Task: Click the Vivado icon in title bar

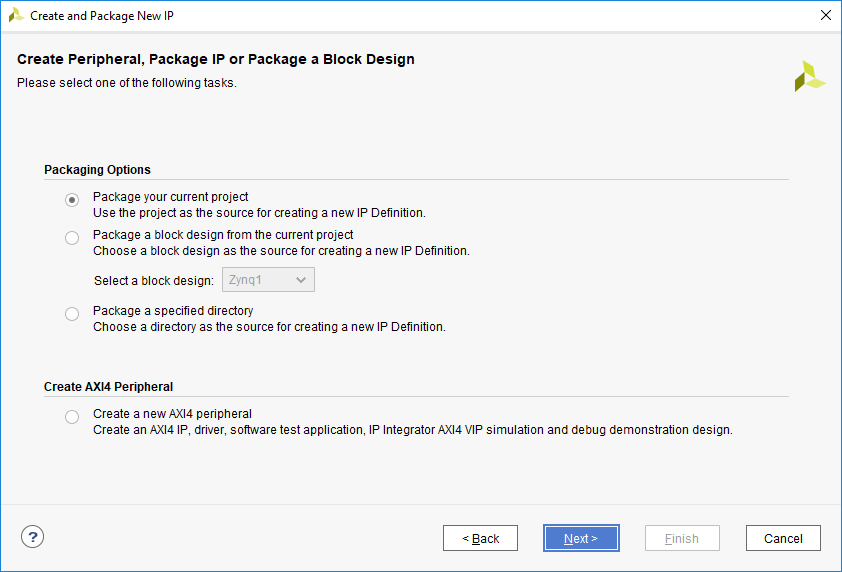Action: [x=16, y=15]
